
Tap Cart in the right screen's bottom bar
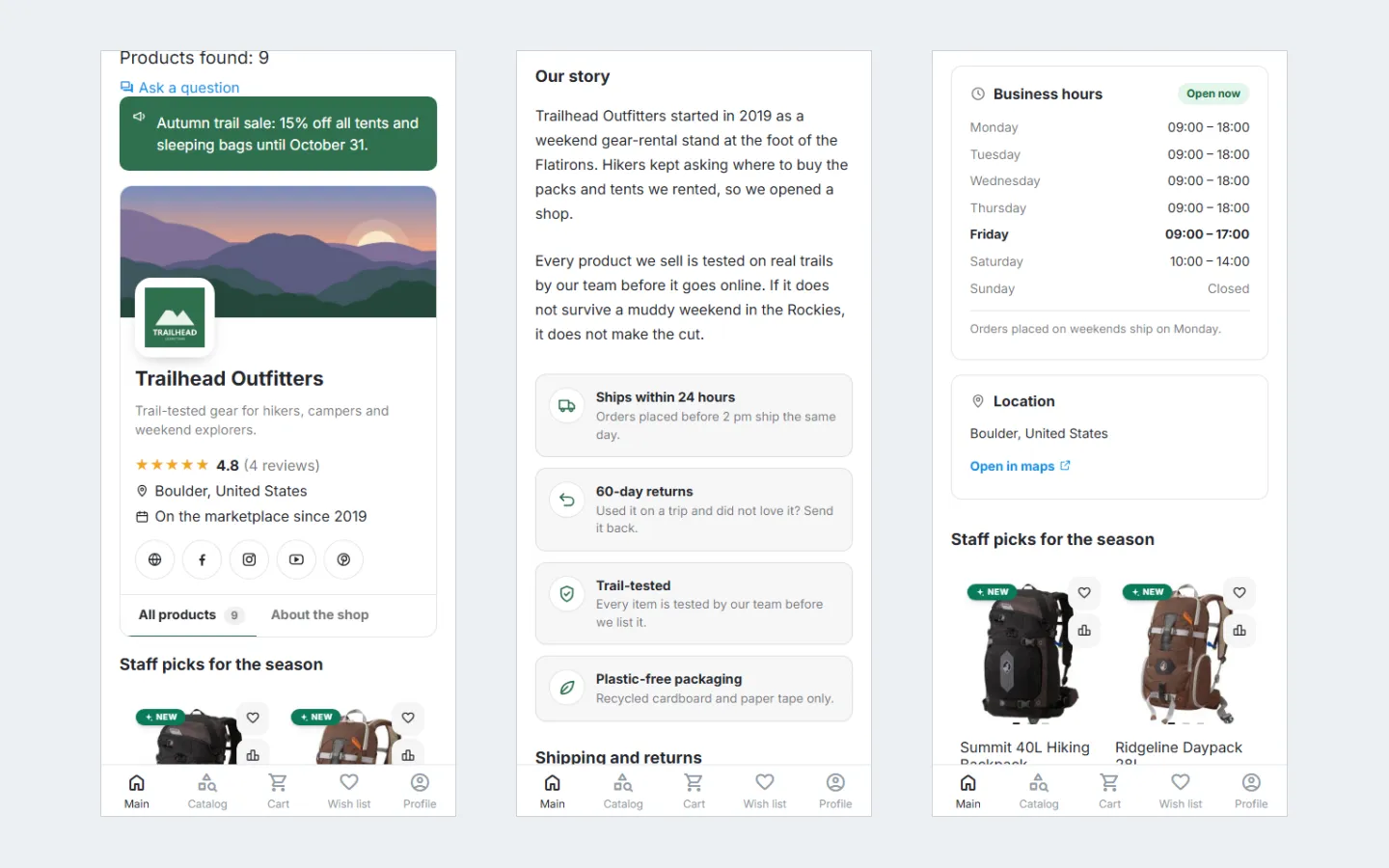(1109, 791)
